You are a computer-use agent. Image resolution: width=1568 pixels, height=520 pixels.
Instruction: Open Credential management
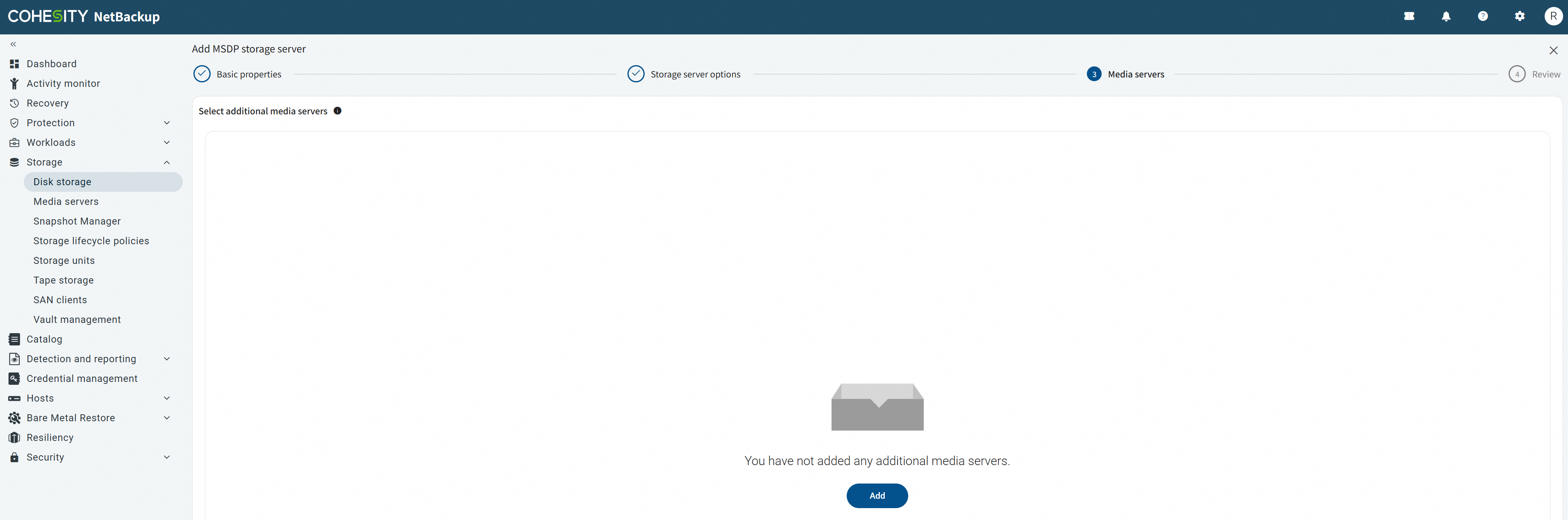(x=82, y=379)
